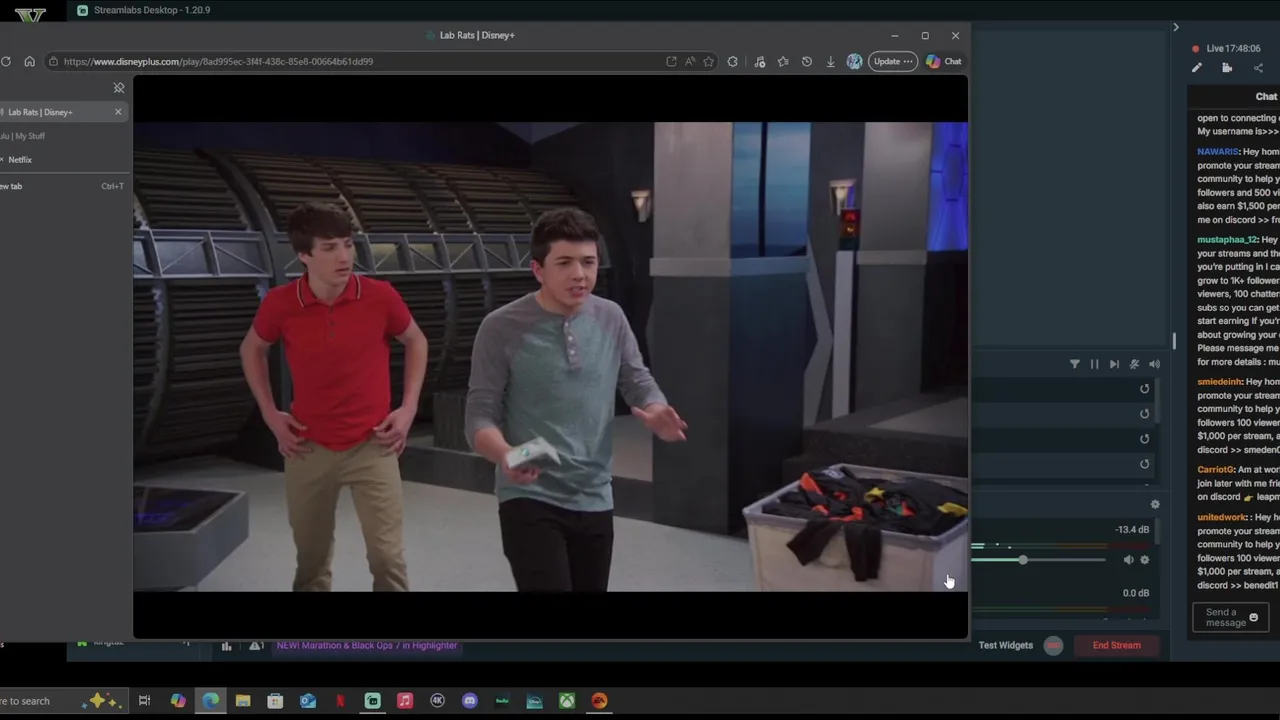Collapse the Streamlabs chat panel chevron
This screenshot has height=720, width=1280.
click(x=1176, y=27)
